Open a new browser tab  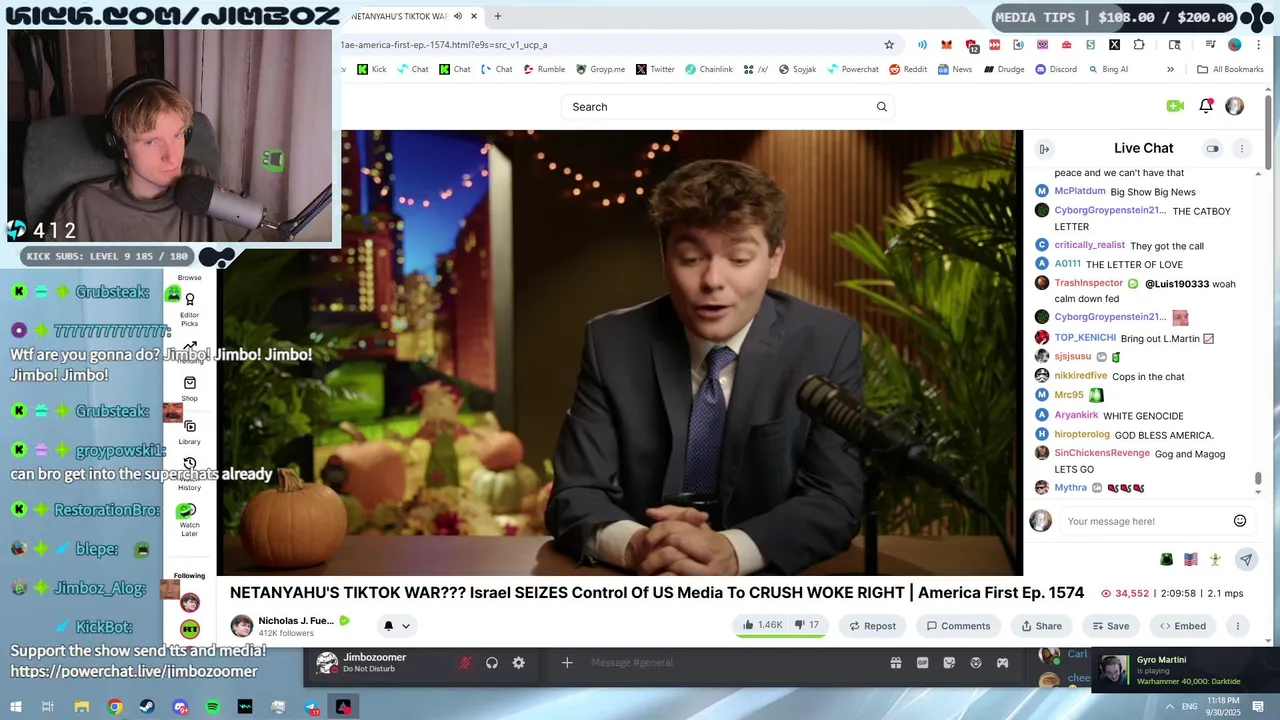(497, 16)
